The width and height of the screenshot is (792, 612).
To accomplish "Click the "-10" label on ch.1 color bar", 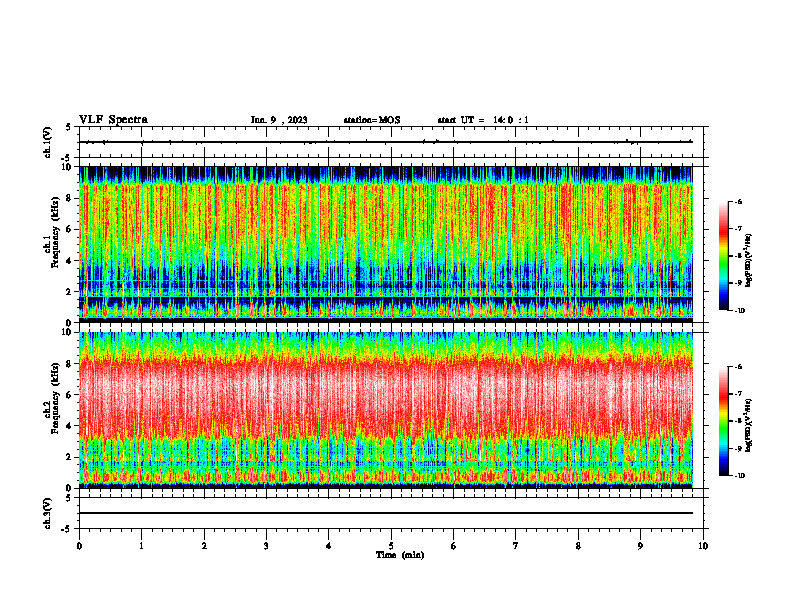I will [740, 311].
